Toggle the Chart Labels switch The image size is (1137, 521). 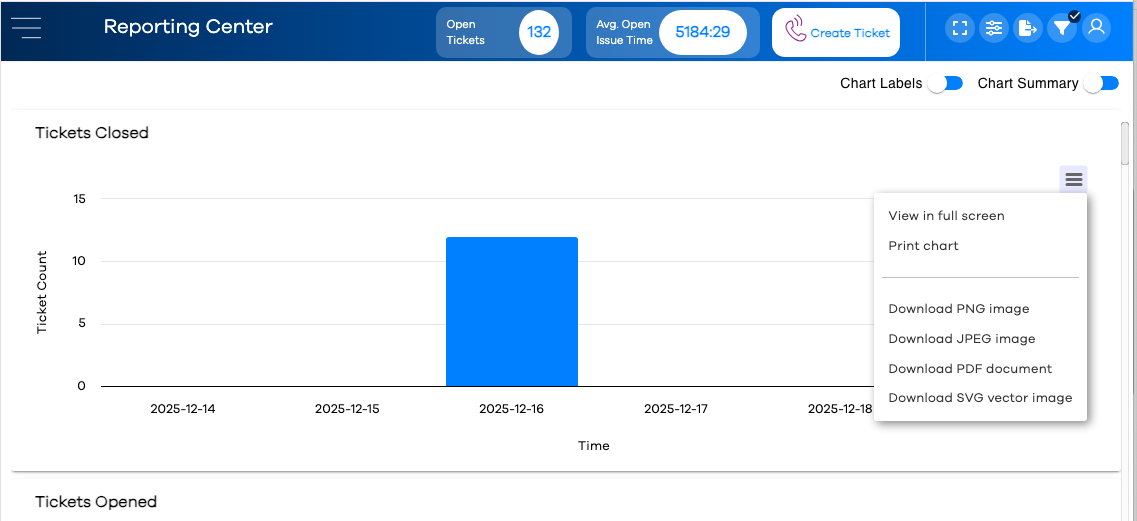click(x=946, y=83)
